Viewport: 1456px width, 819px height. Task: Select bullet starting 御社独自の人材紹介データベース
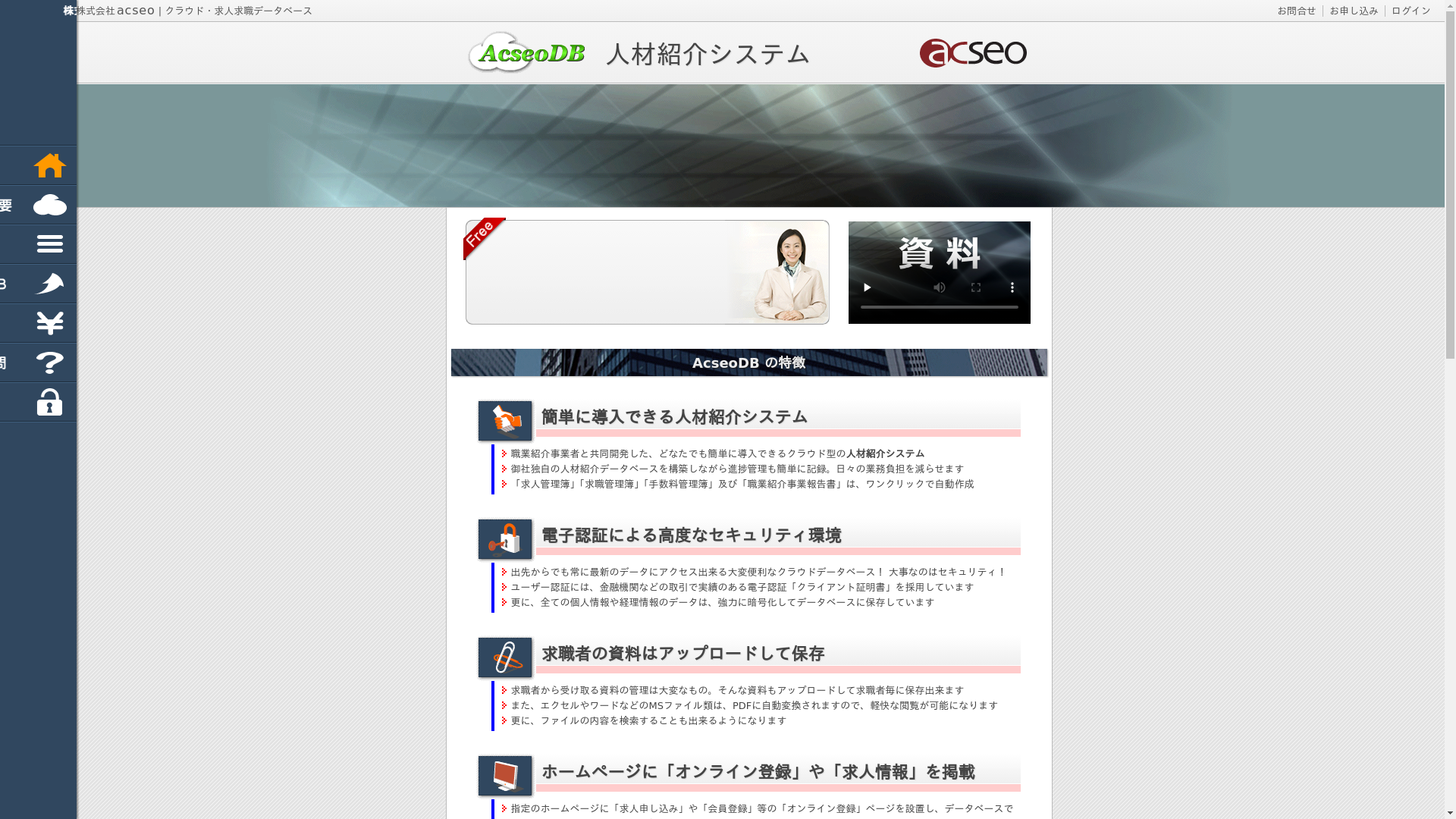[737, 469]
